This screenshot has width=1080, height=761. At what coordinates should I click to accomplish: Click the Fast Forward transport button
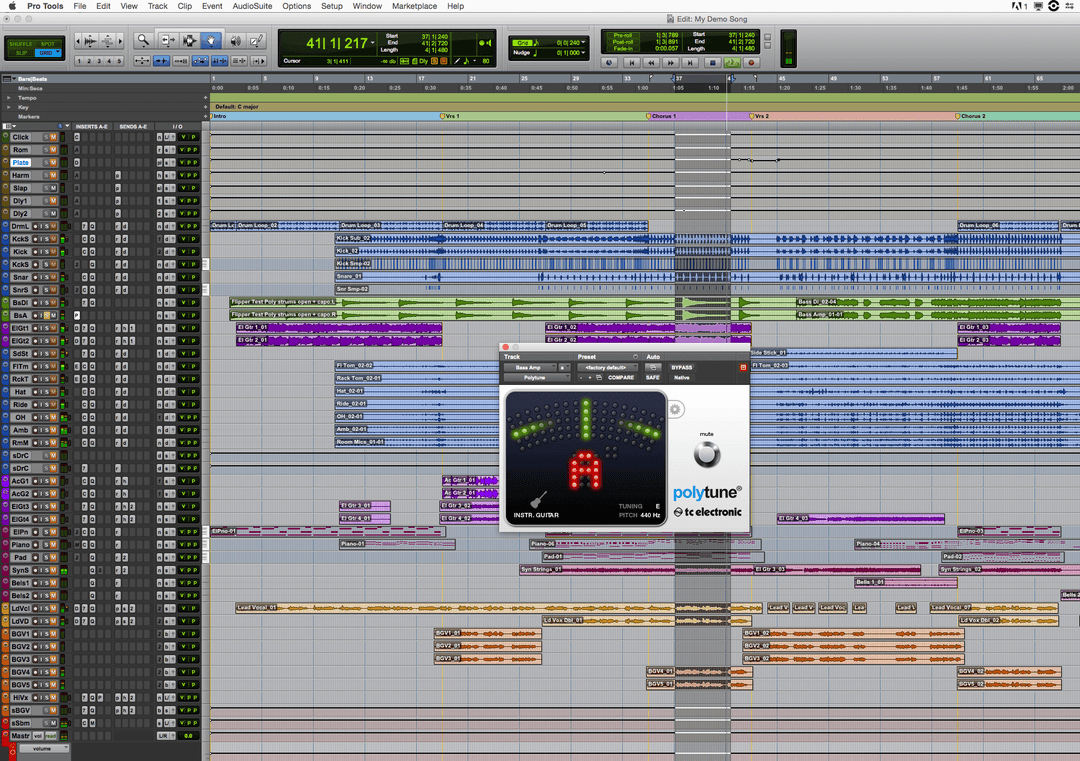[x=670, y=63]
